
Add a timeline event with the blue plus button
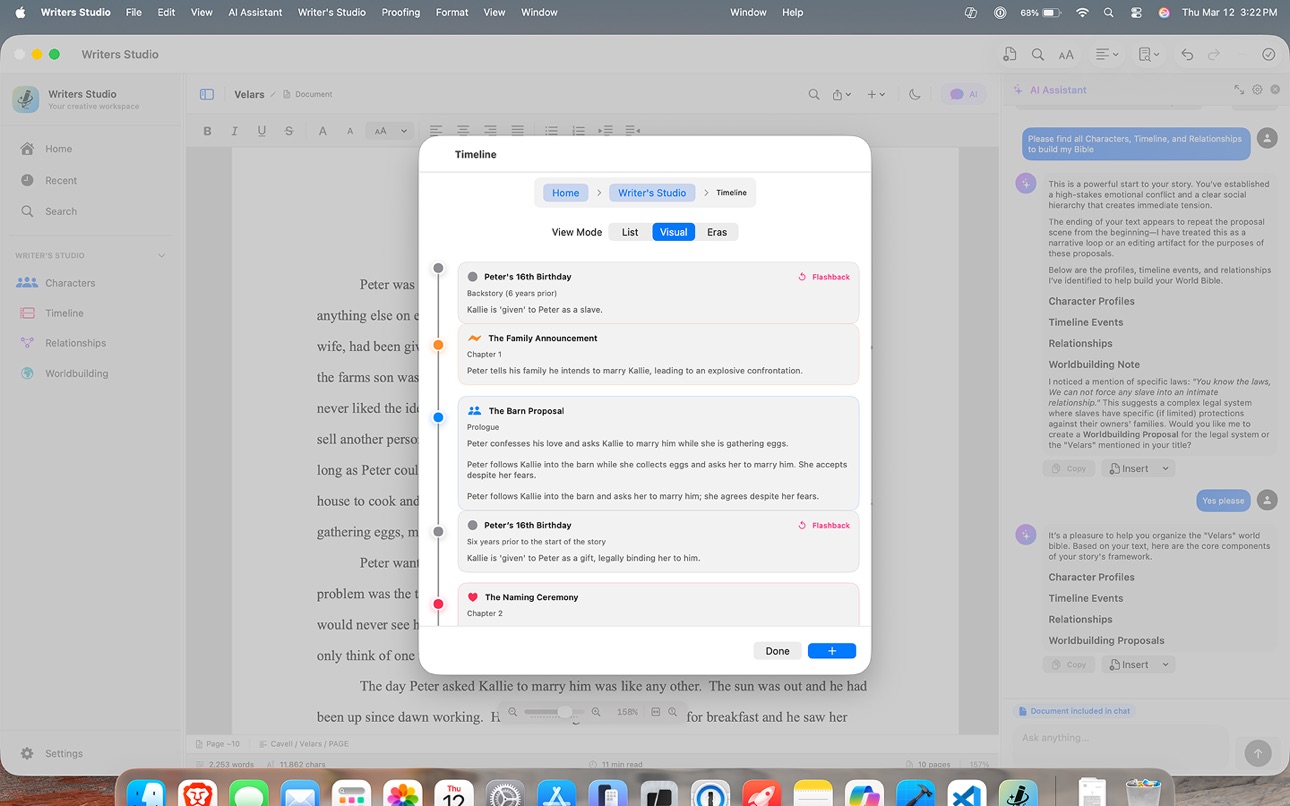click(832, 651)
